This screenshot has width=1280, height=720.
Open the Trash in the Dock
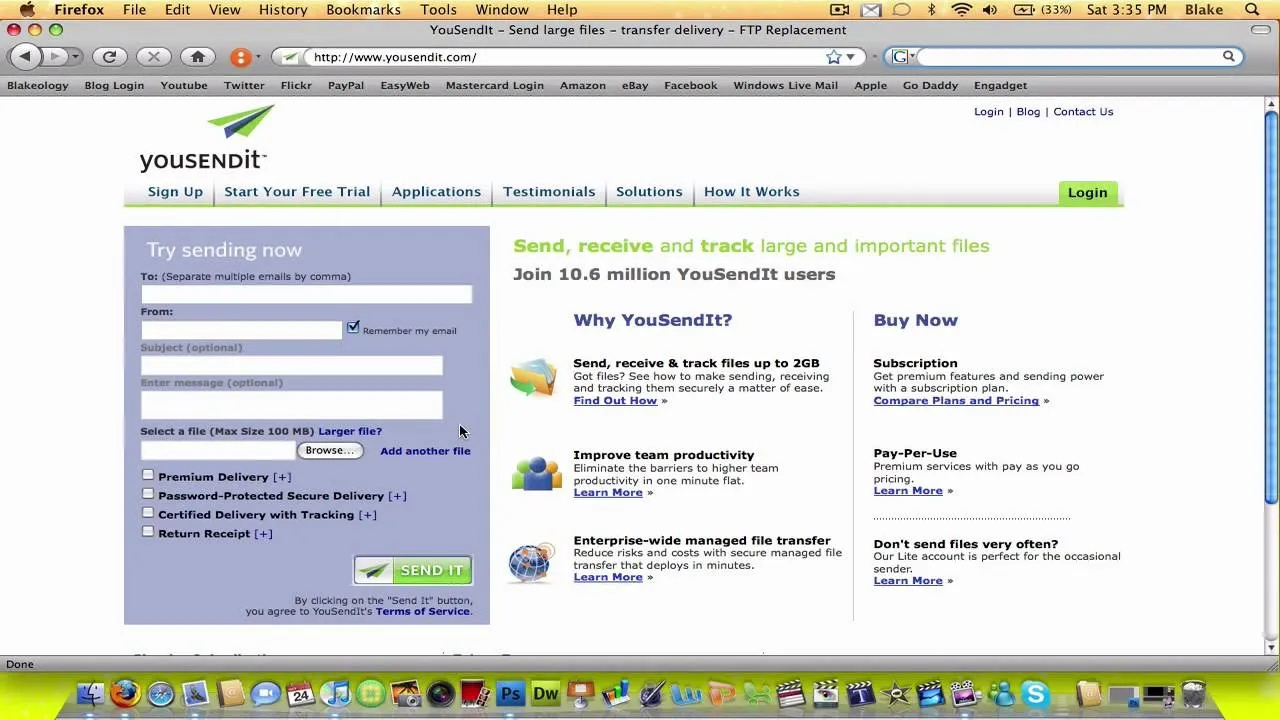coord(1193,693)
